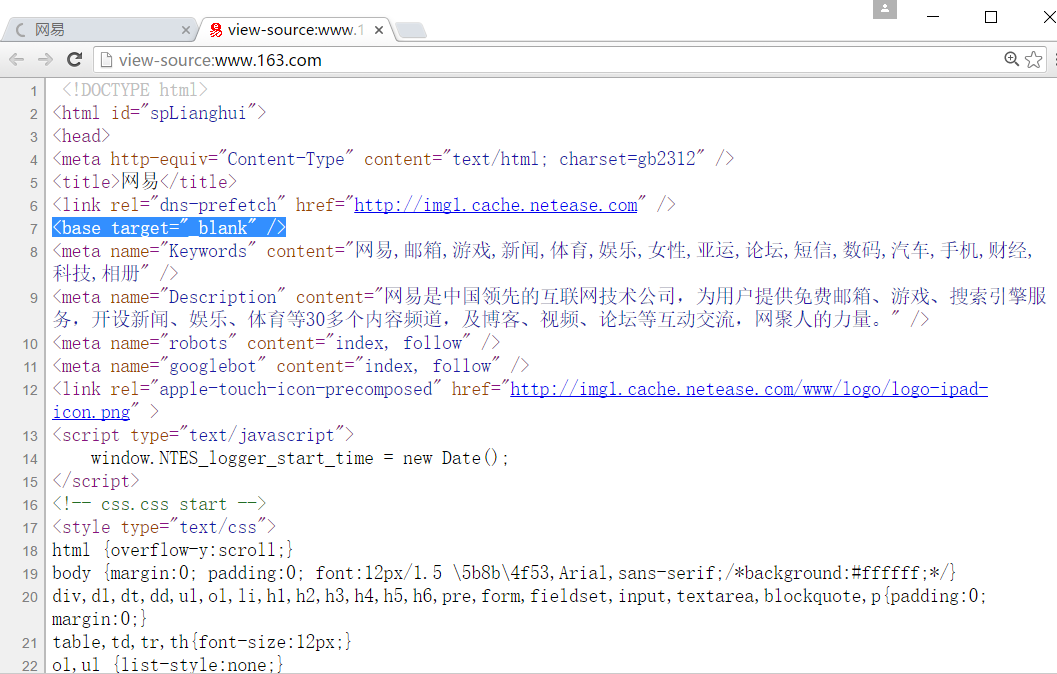
Task: Click the meta name="Description" line
Action: click(549, 307)
